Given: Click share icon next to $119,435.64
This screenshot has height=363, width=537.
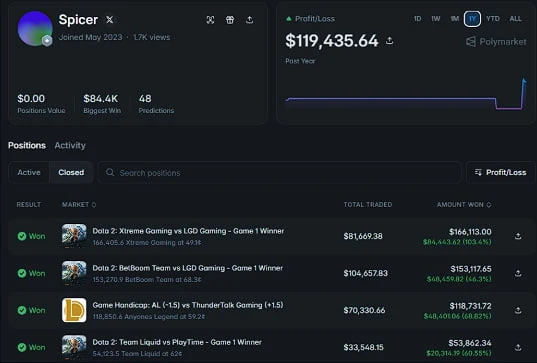Looking at the screenshot, I should coord(389,41).
